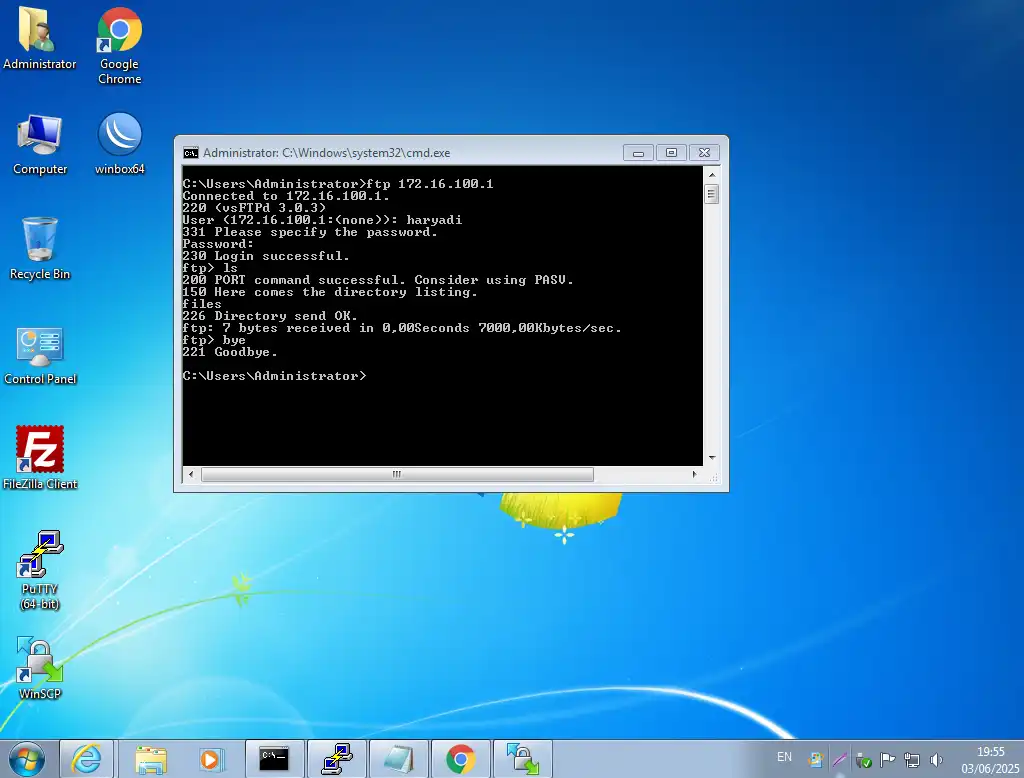Click the horizontal scrollbar right arrow in cmd
The image size is (1024, 778).
pyautogui.click(x=696, y=474)
